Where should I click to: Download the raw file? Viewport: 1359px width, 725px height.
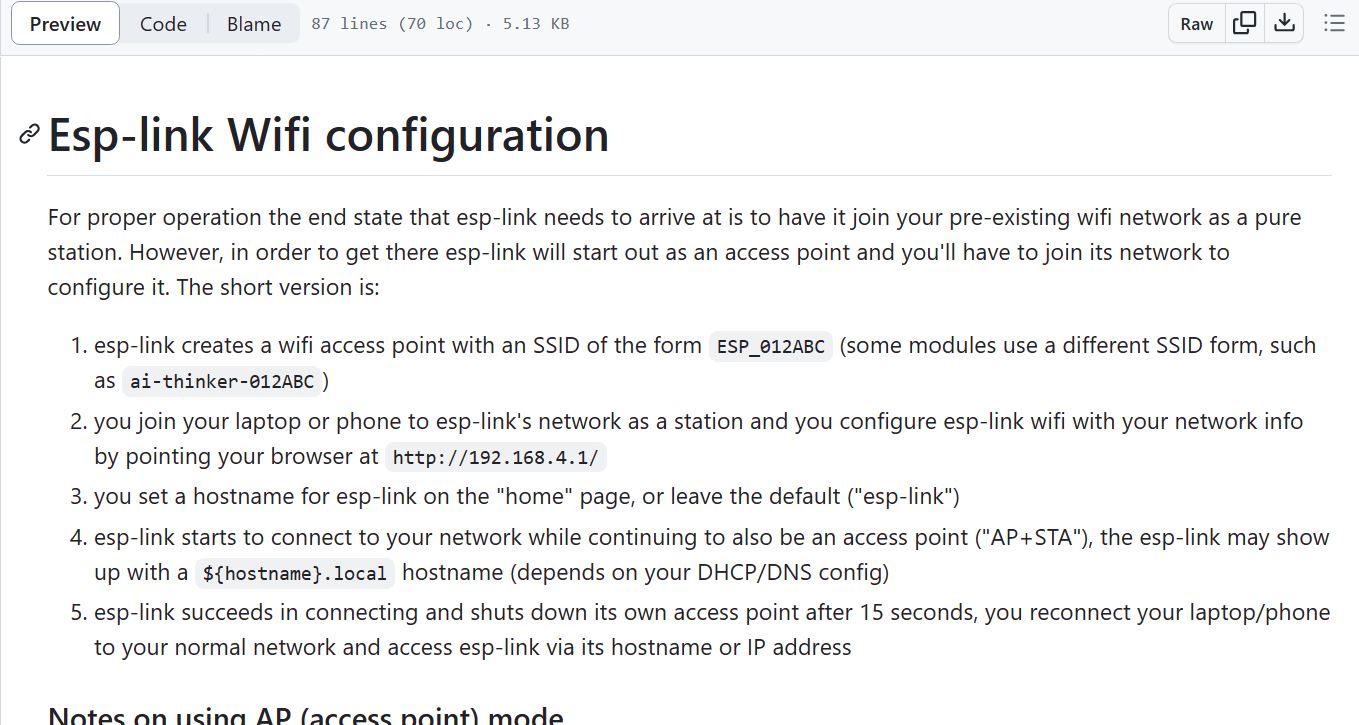tap(1284, 23)
